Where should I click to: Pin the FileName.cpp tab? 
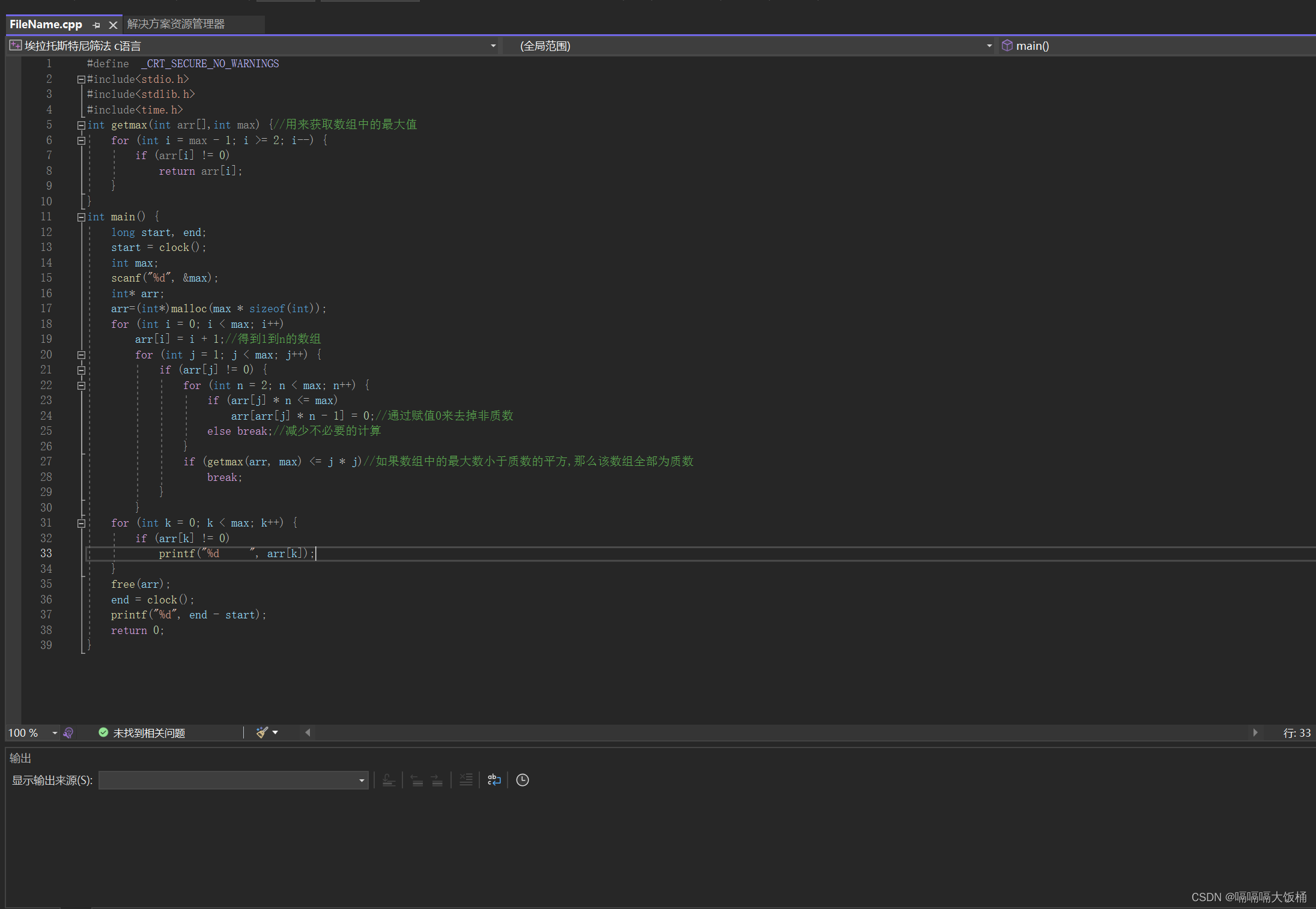[96, 25]
